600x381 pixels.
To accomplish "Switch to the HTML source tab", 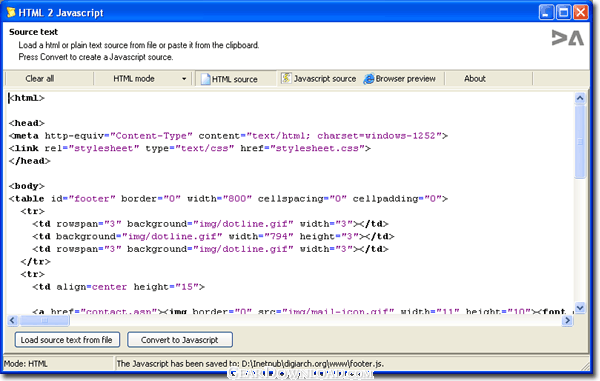I will [x=236, y=79].
